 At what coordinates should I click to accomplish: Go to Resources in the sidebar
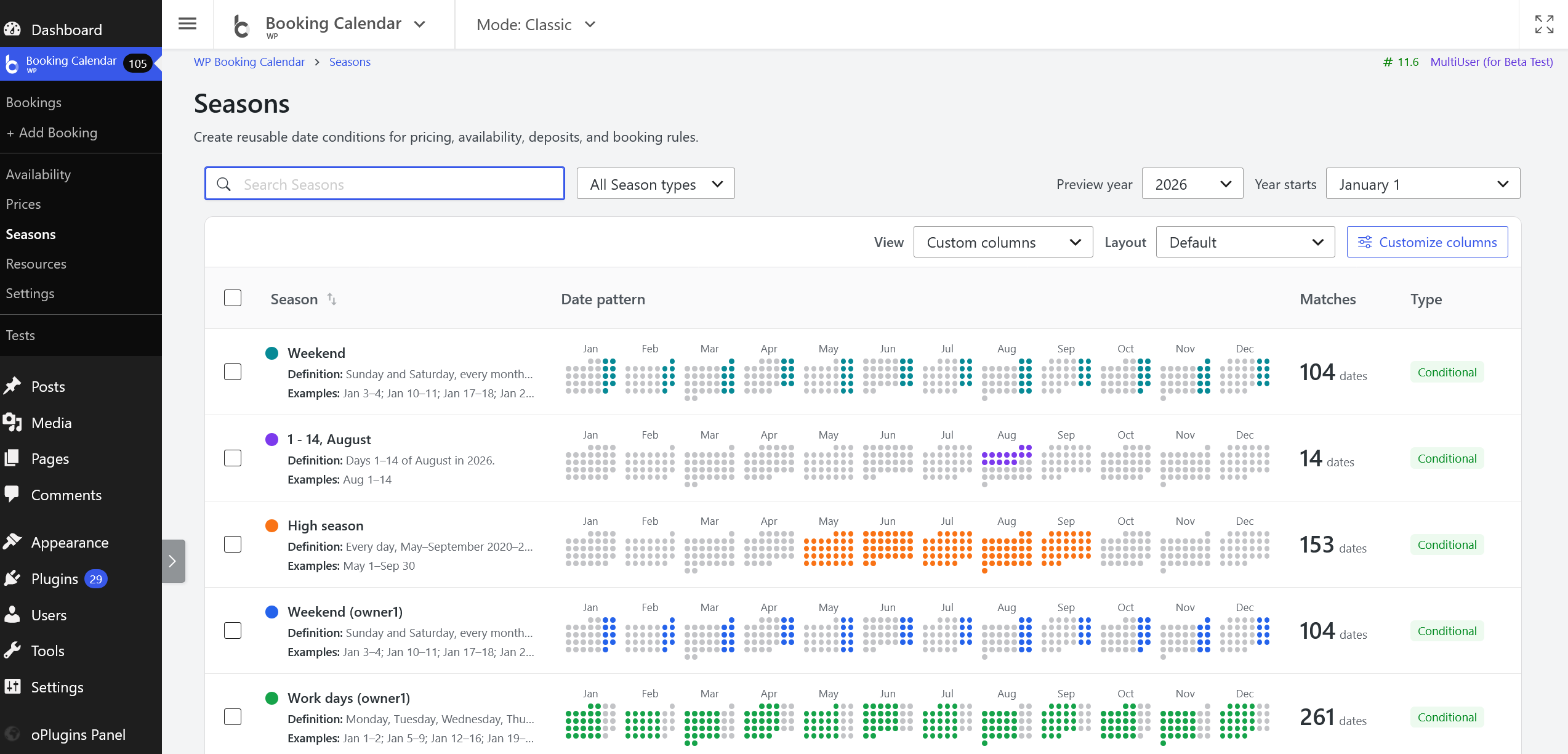tap(36, 264)
